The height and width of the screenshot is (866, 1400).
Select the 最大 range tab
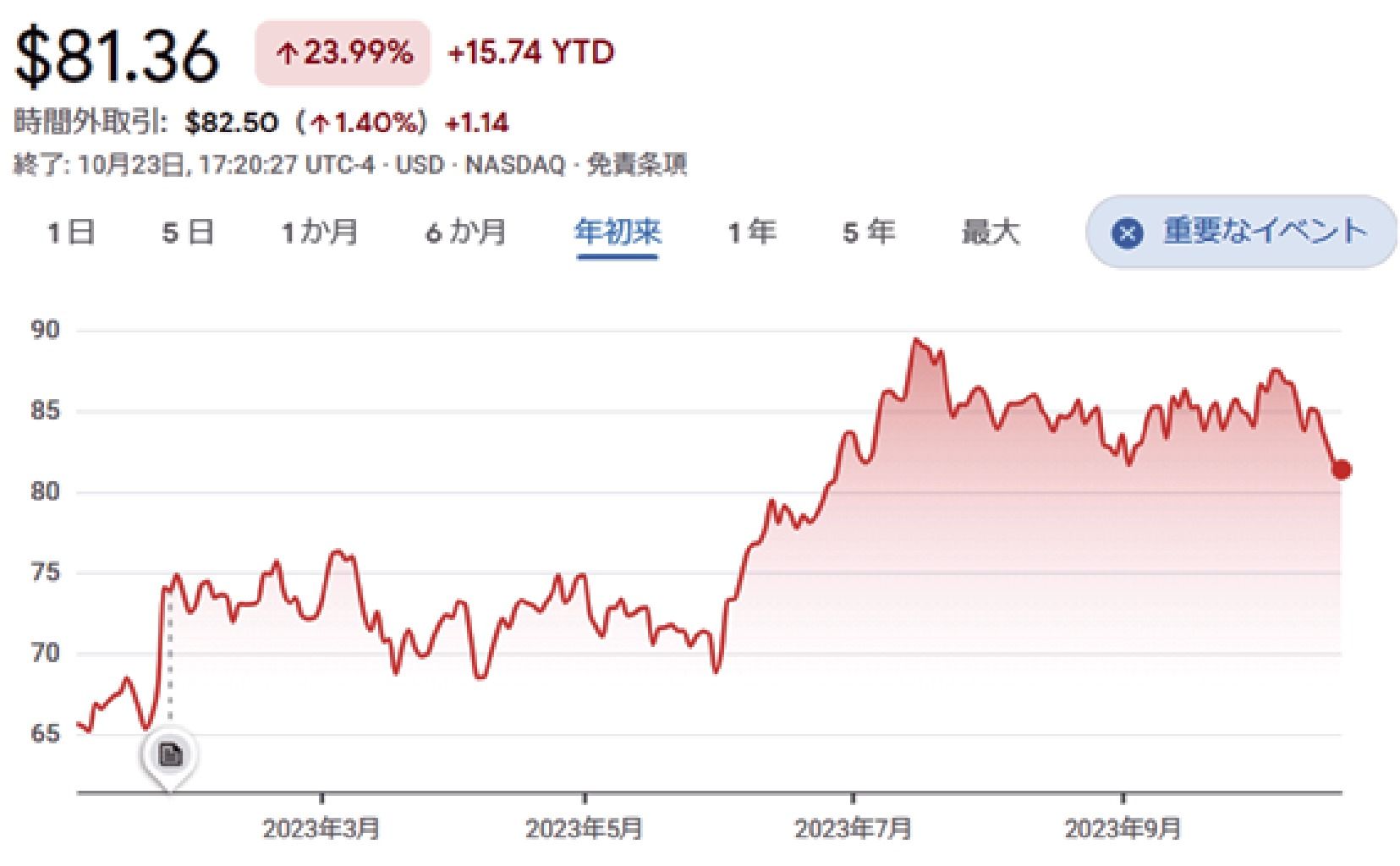point(991,232)
